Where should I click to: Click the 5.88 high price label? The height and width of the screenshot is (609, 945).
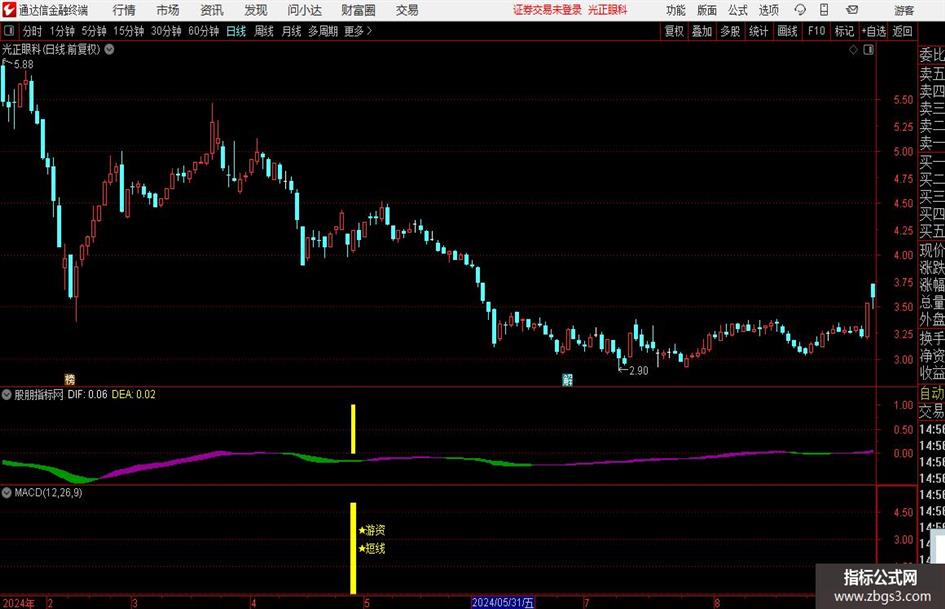coord(24,64)
